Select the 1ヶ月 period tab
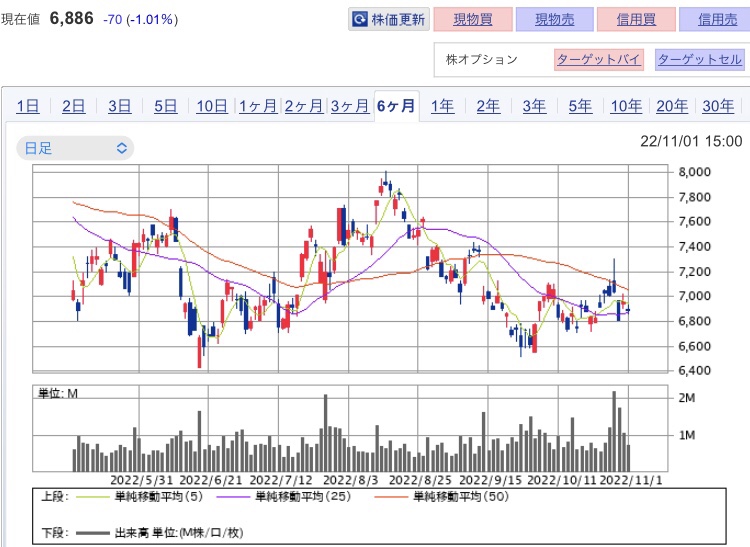750x547 pixels. (257, 106)
